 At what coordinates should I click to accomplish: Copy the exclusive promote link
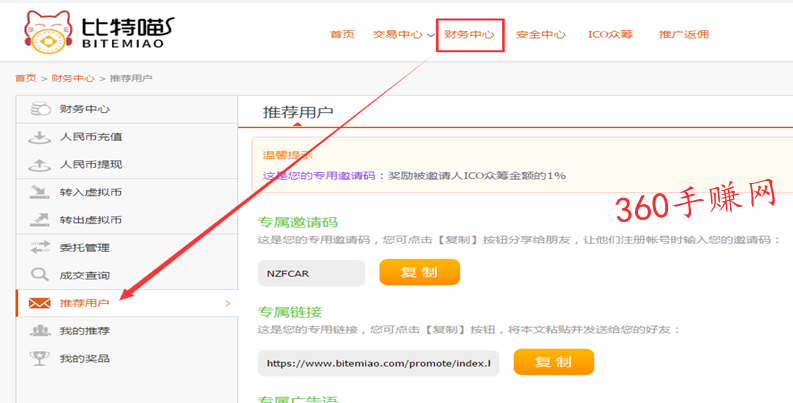[554, 362]
